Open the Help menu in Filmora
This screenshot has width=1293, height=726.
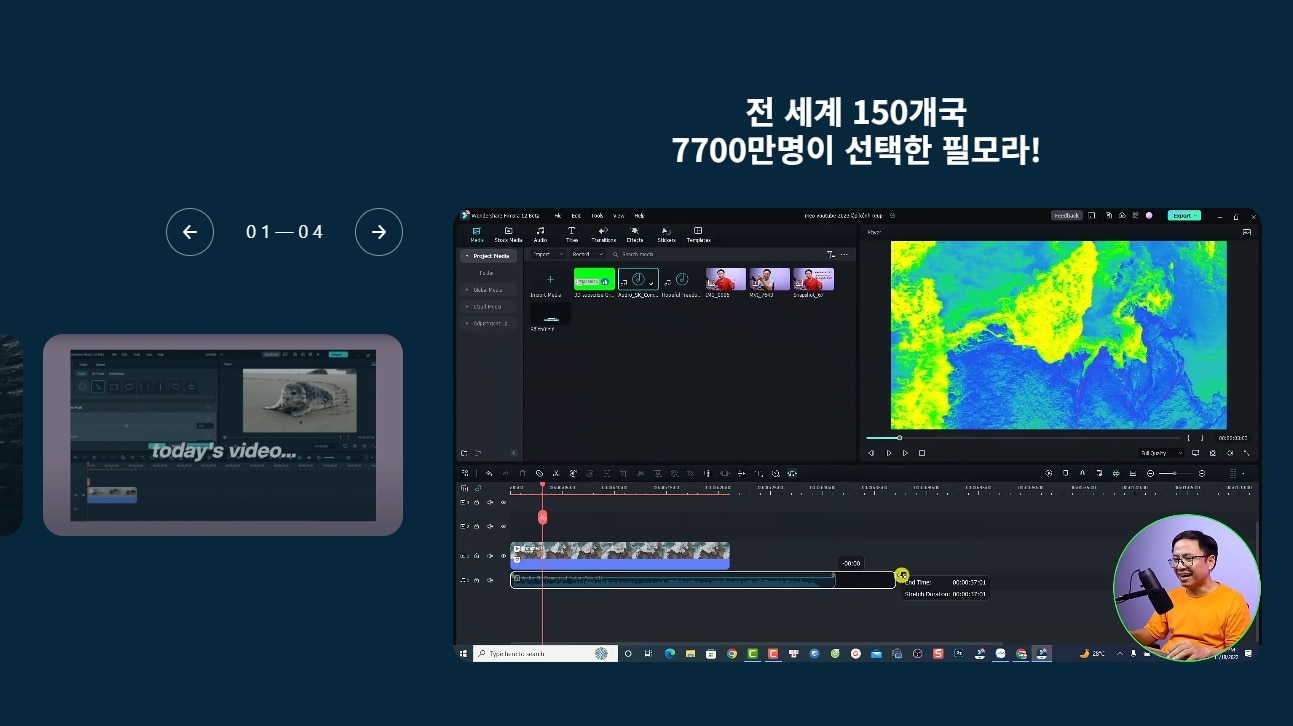tap(639, 216)
